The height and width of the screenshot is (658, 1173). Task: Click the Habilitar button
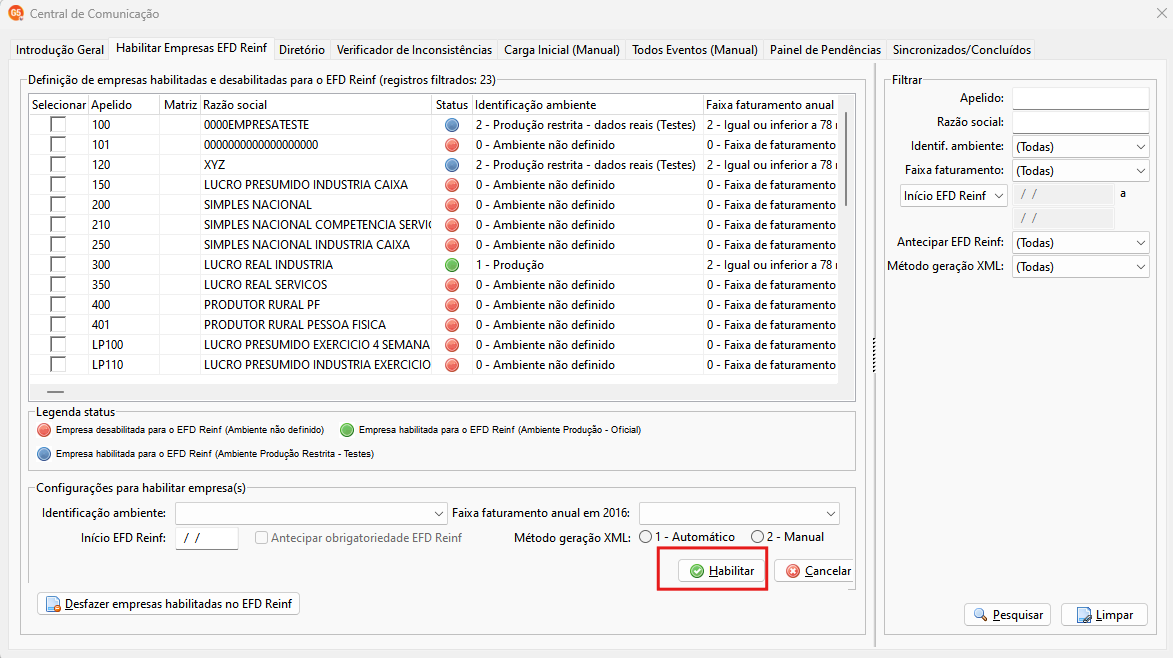coord(722,571)
